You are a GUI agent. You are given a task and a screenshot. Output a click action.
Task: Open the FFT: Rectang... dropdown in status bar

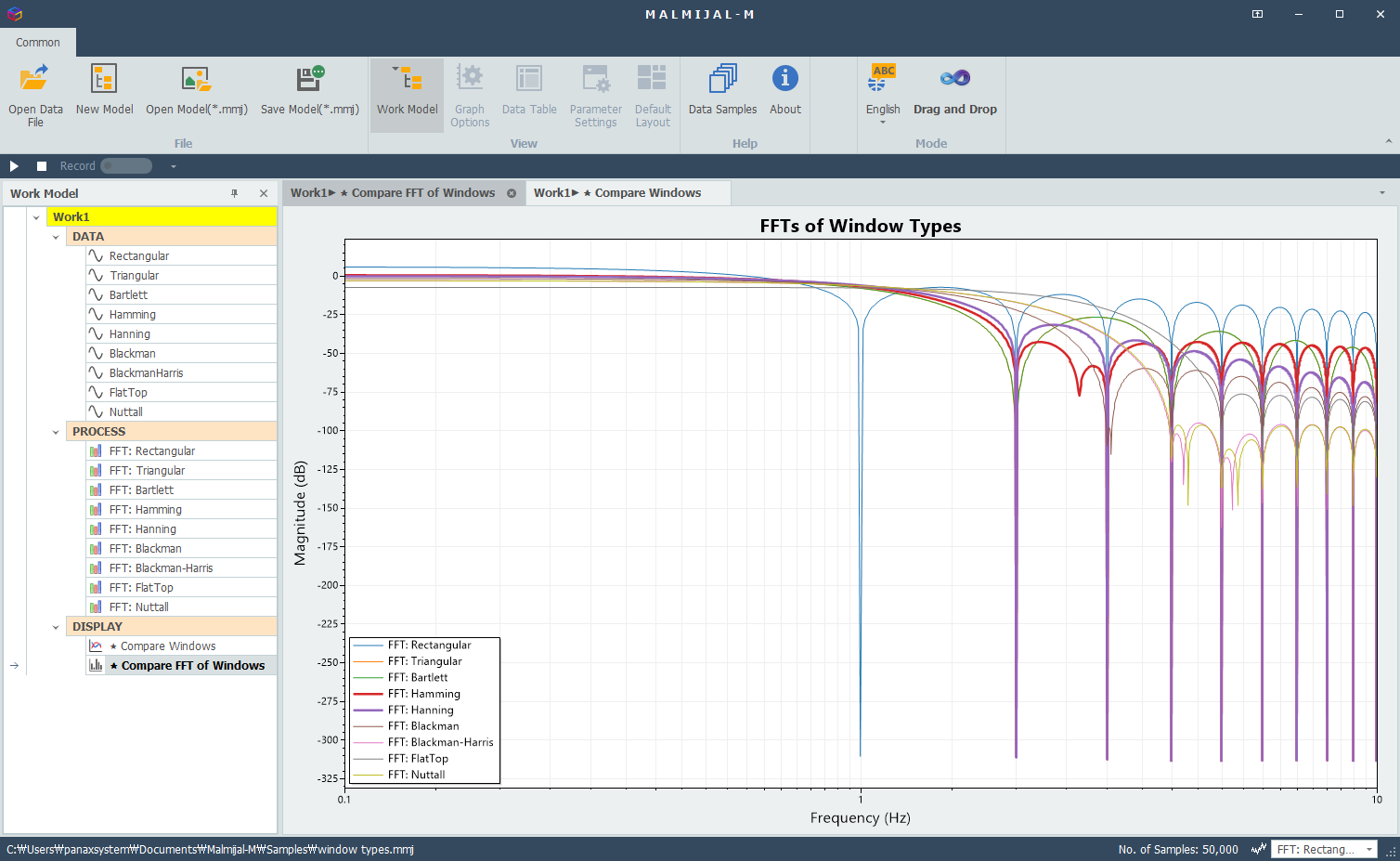click(1324, 849)
